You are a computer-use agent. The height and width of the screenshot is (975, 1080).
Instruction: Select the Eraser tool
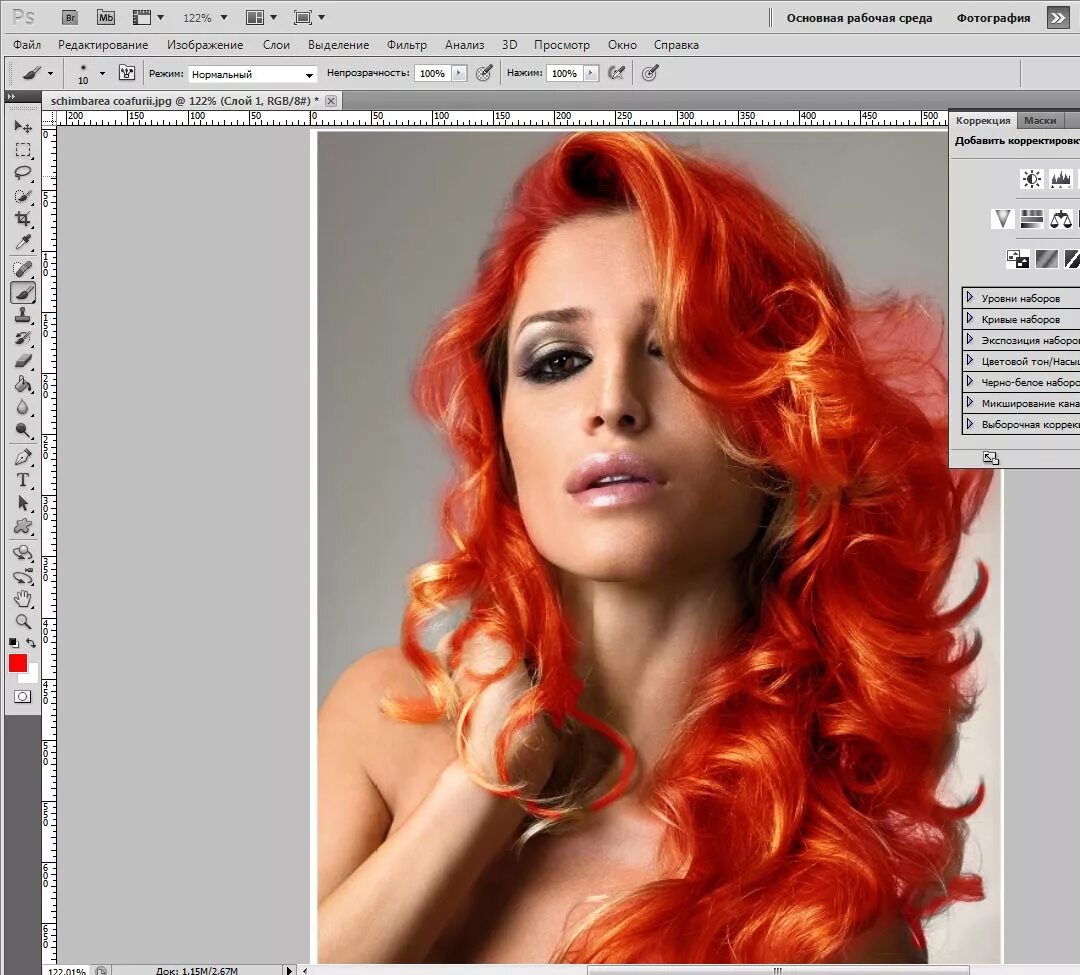click(x=23, y=361)
